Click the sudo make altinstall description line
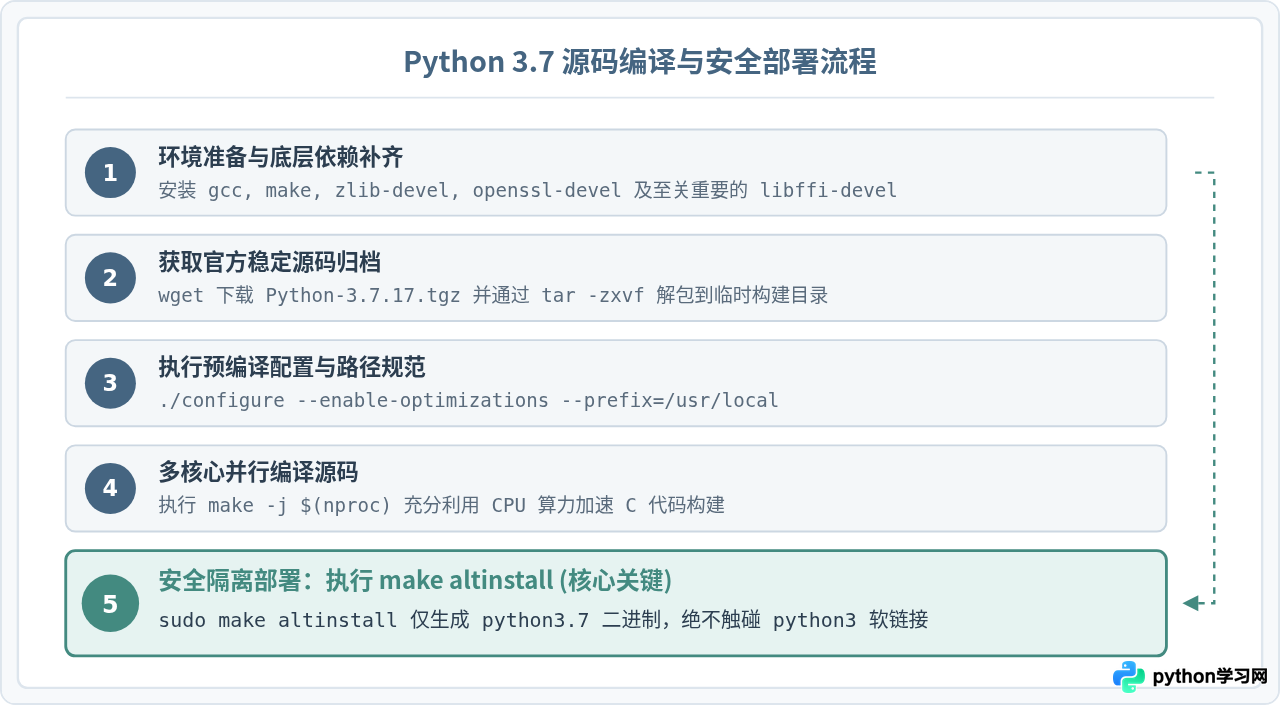Viewport: 1280px width, 706px height. click(x=543, y=620)
